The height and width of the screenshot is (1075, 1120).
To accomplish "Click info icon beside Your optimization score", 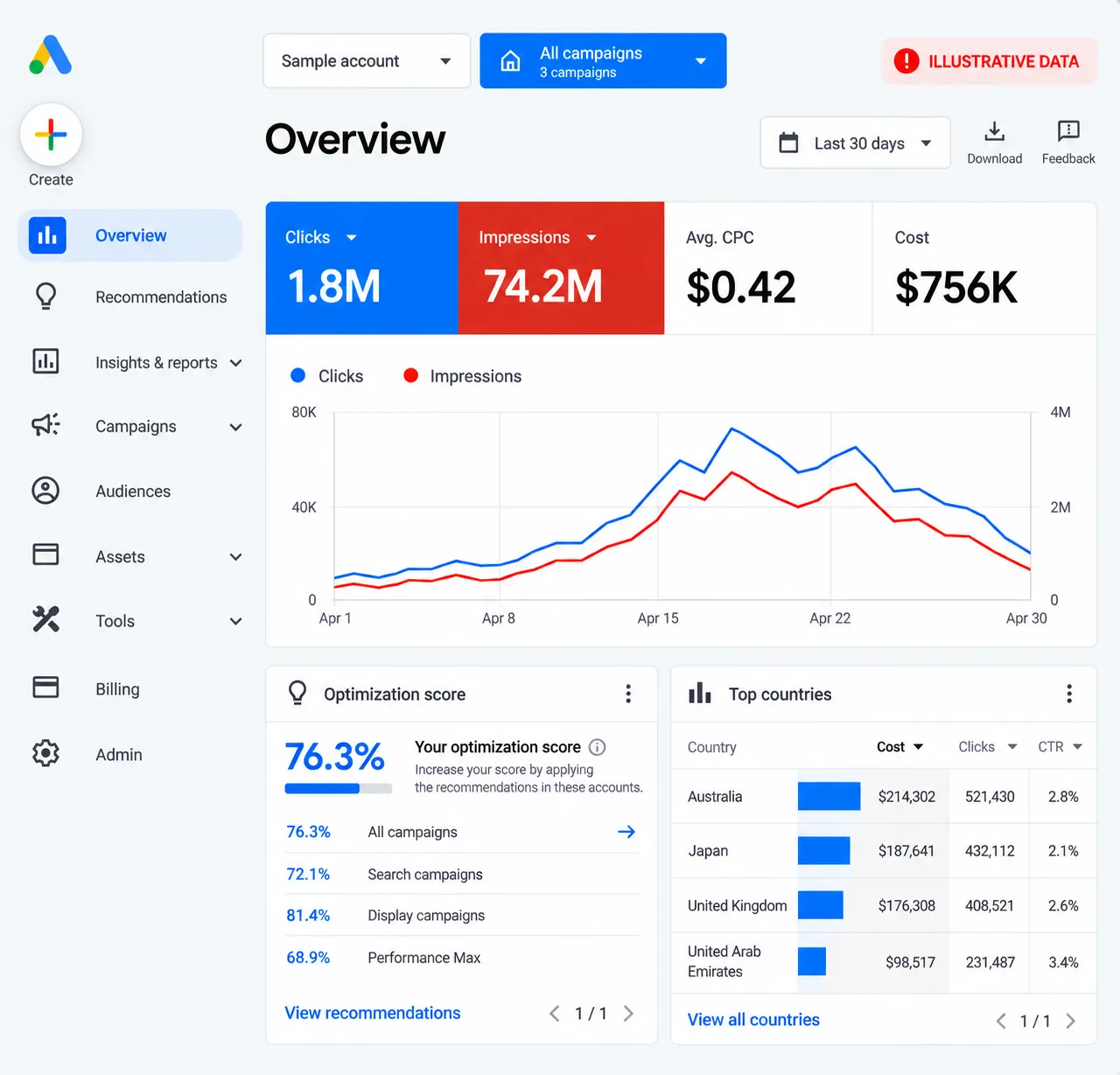I will tap(597, 747).
